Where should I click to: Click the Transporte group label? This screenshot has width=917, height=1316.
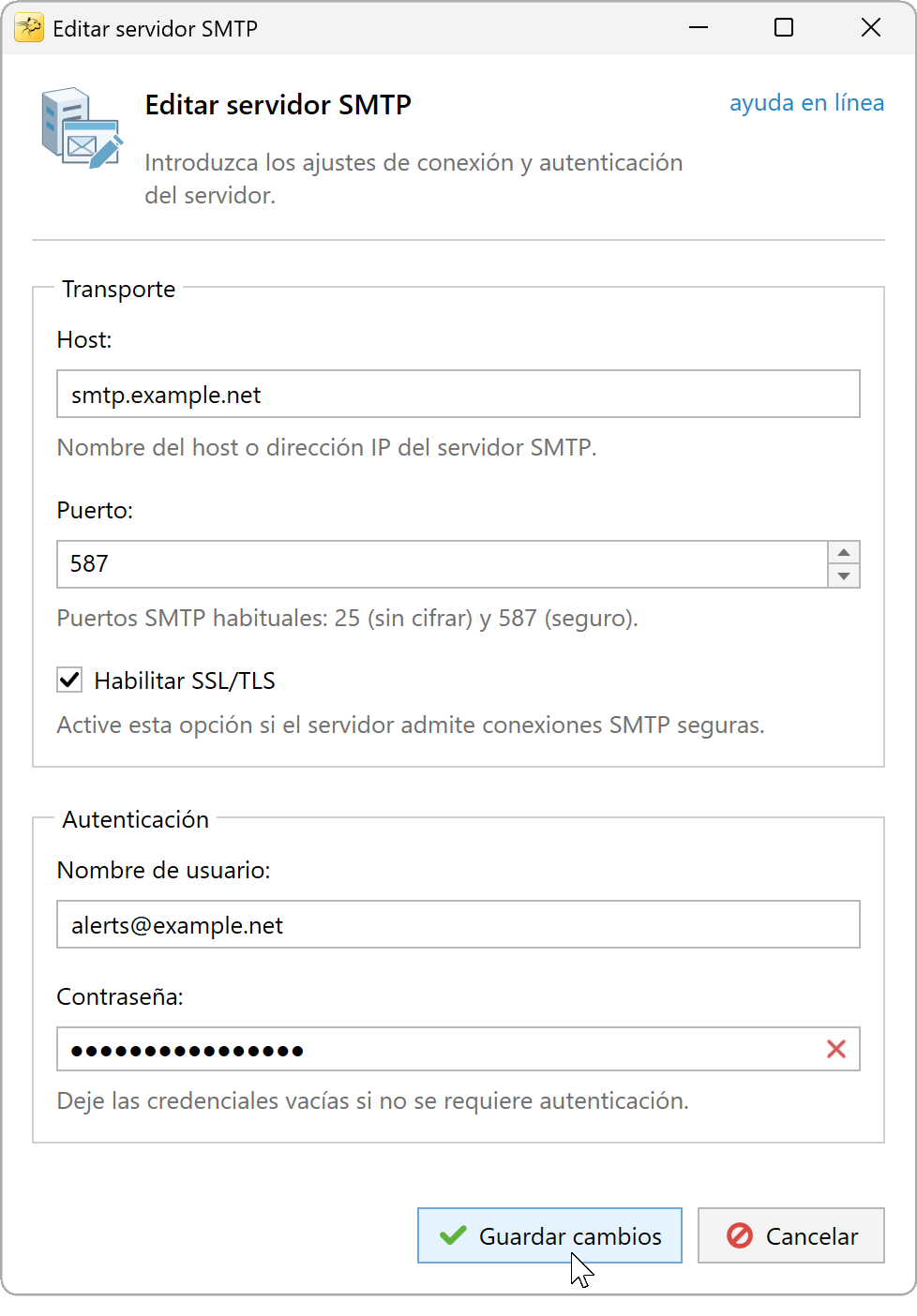click(x=119, y=289)
